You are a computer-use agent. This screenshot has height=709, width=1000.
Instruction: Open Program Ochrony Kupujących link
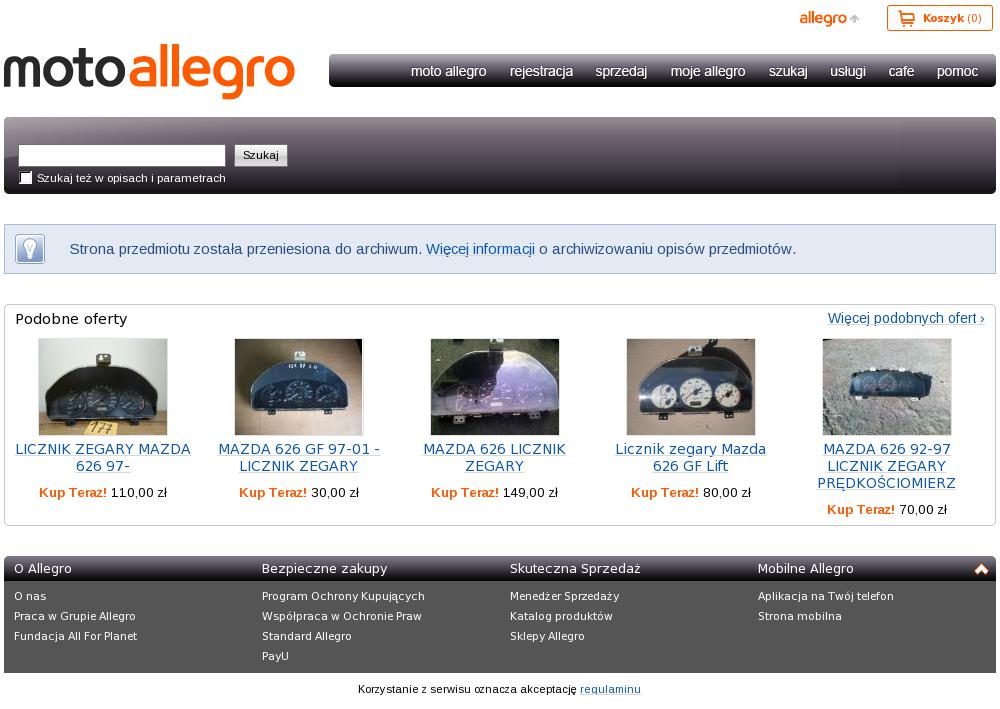(x=343, y=596)
